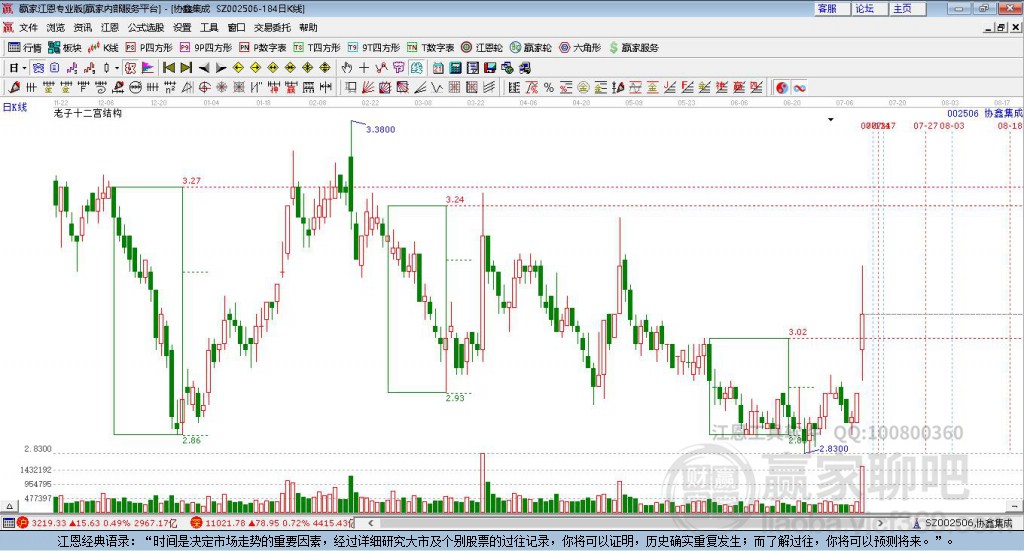Click the polyline tool with red nodes
Screen dimensions: 1024x551
pyautogui.click(x=381, y=68)
